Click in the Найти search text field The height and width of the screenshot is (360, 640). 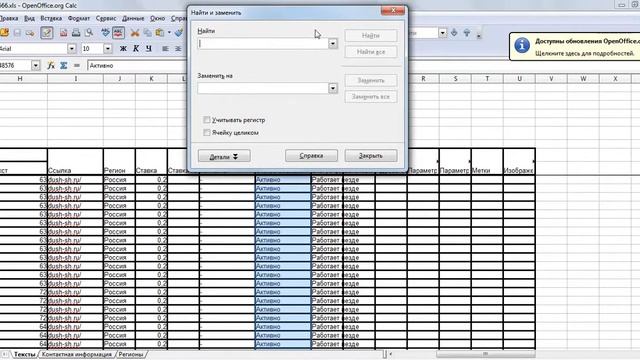[263, 43]
